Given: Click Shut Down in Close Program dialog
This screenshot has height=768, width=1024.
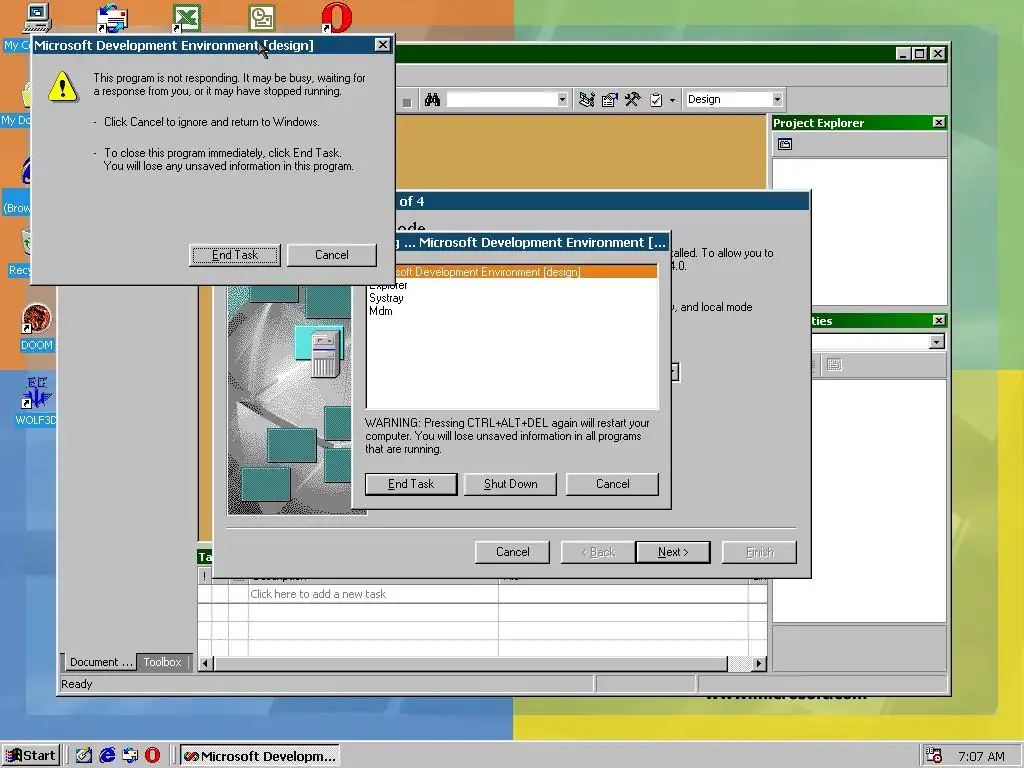Looking at the screenshot, I should click(511, 484).
